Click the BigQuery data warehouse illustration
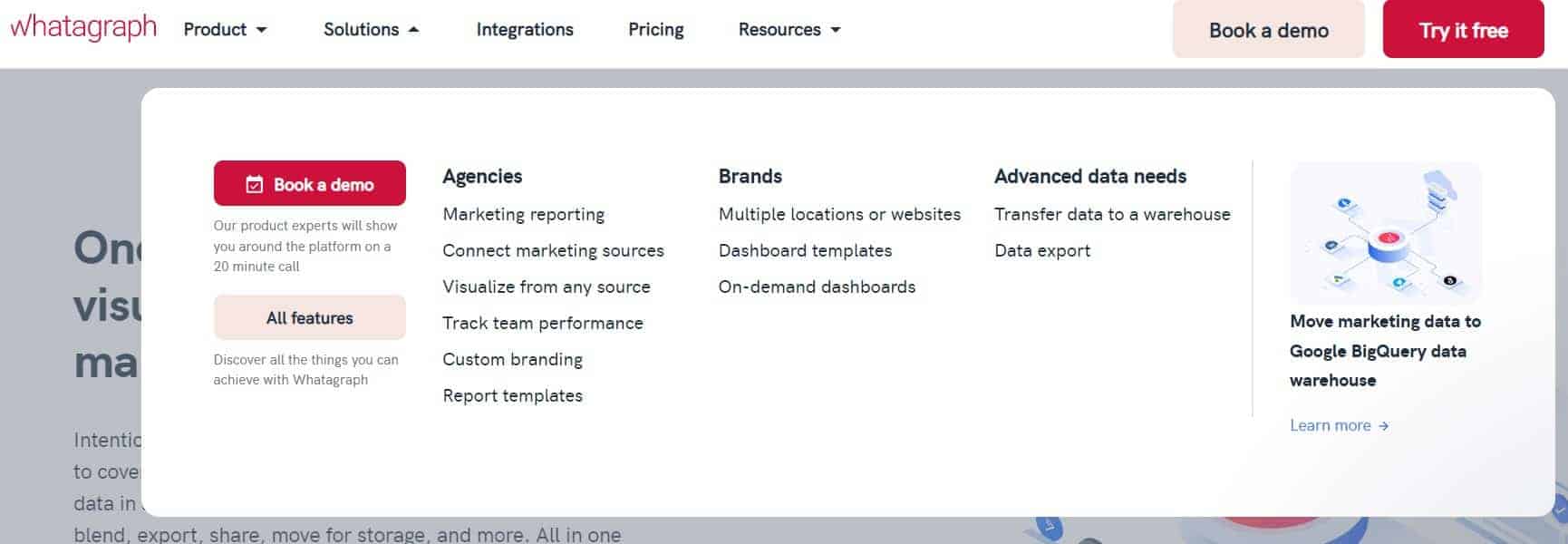Image resolution: width=1568 pixels, height=544 pixels. (1385, 232)
